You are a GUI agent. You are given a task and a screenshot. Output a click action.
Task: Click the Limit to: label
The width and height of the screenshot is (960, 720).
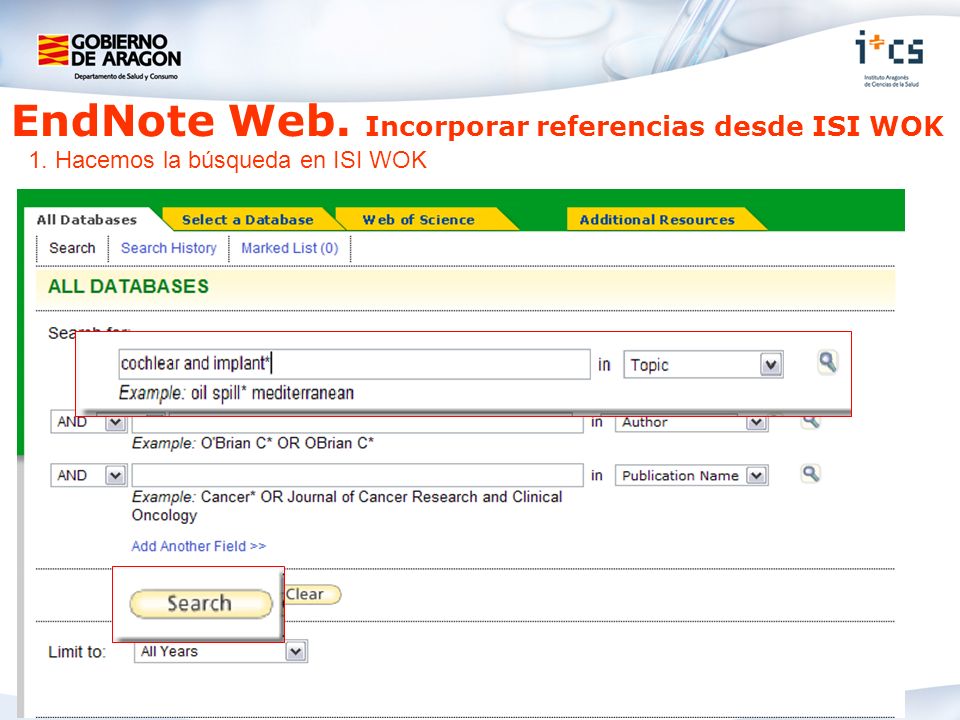(77, 651)
